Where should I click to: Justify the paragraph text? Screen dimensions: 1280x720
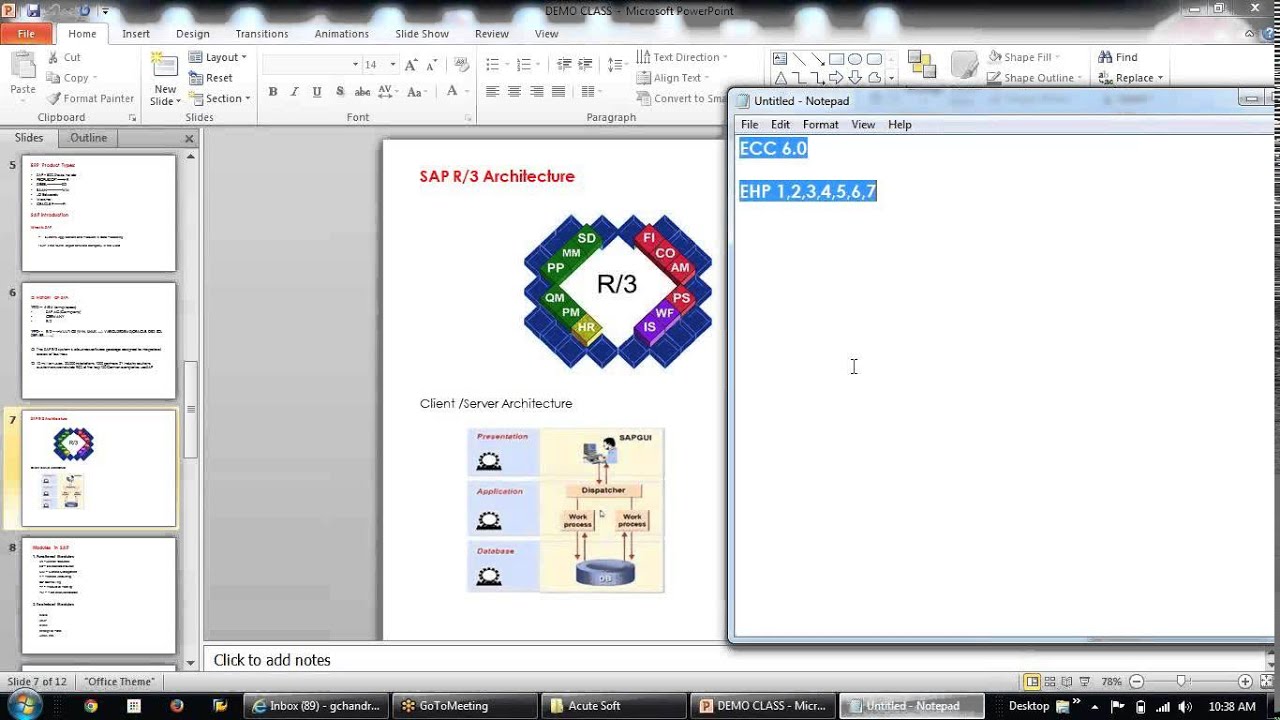[x=559, y=91]
